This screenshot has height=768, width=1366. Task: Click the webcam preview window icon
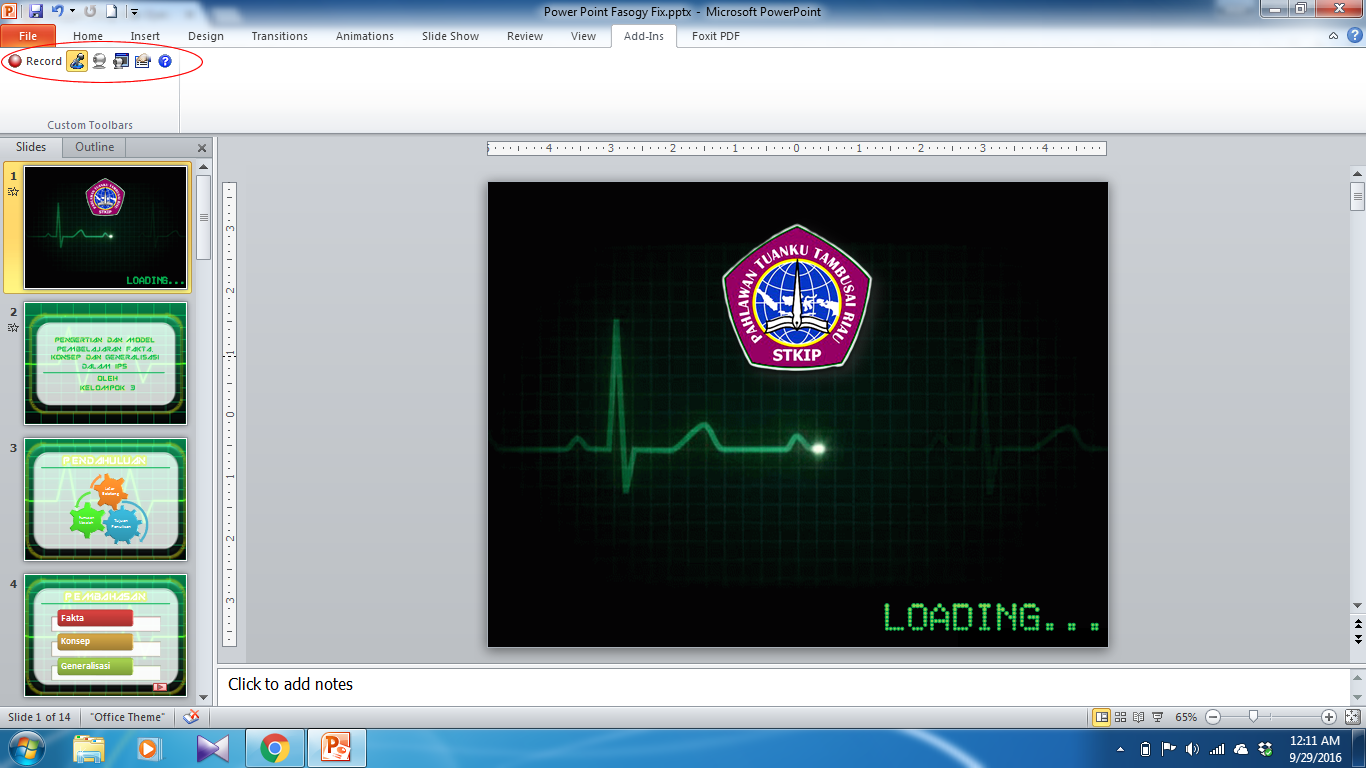tap(121, 61)
